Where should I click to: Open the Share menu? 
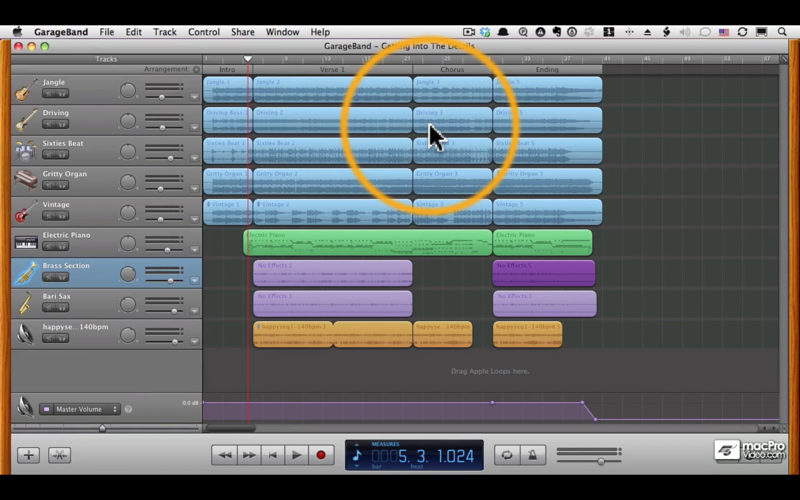point(242,32)
